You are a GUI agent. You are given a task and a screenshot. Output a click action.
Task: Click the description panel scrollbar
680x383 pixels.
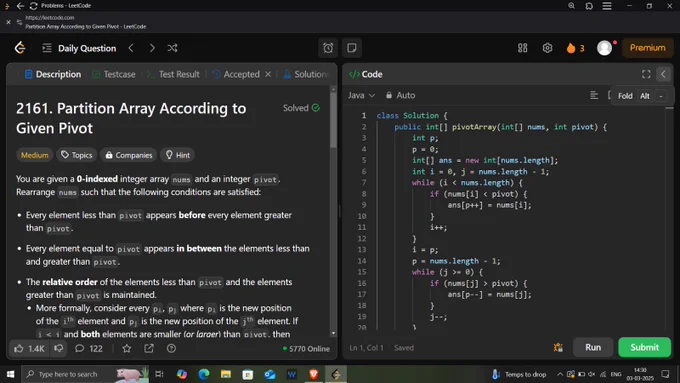(x=333, y=121)
